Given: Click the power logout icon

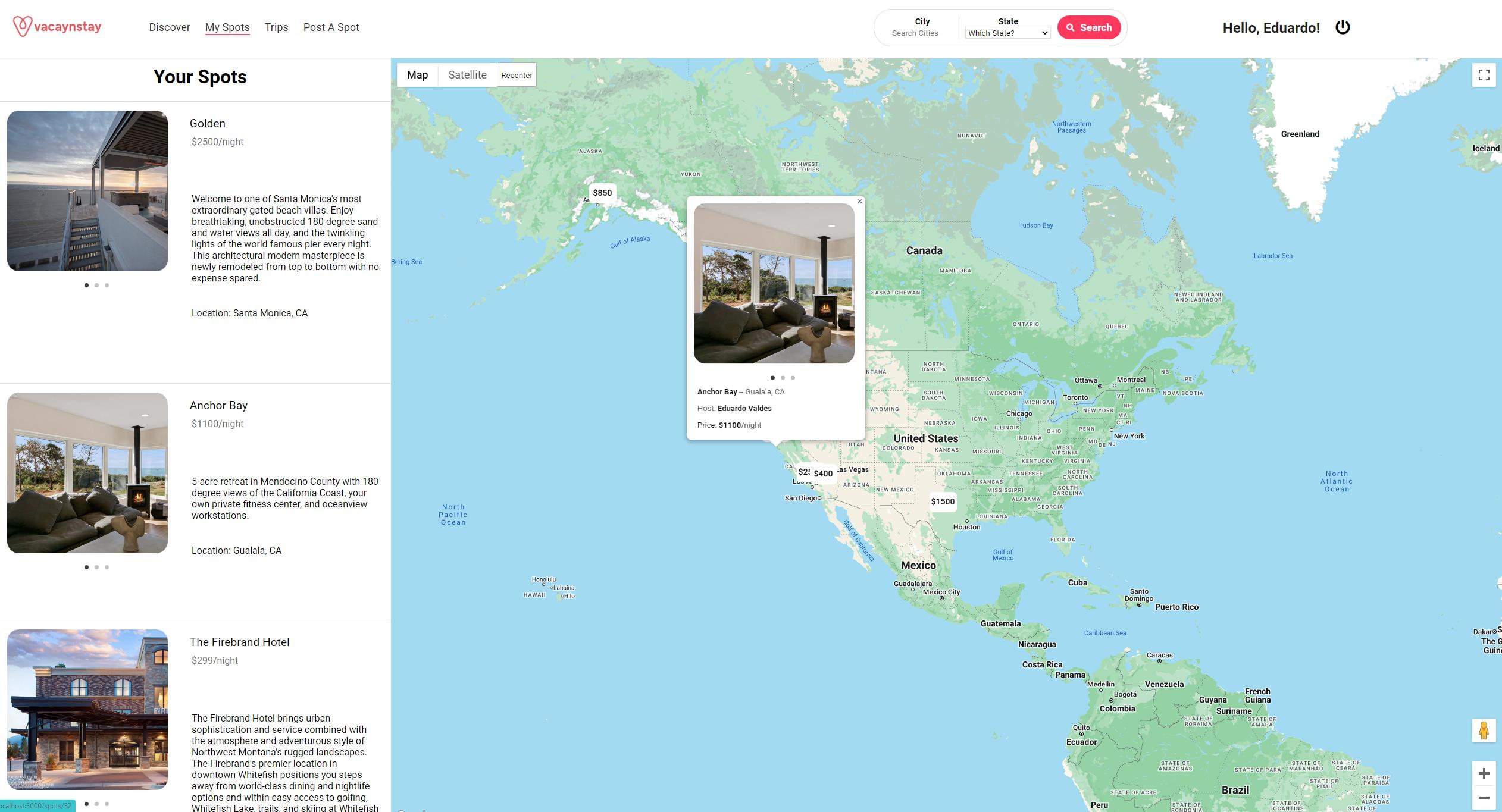Looking at the screenshot, I should (x=1343, y=27).
